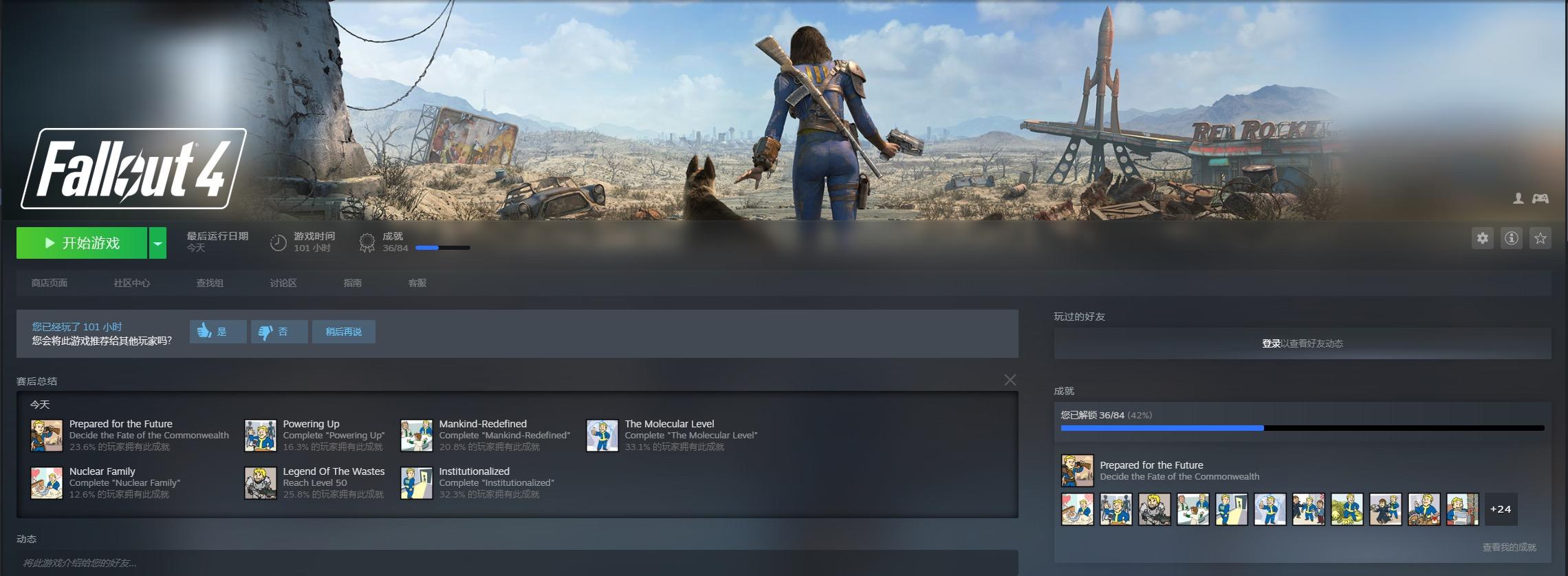1568x576 pixels.
Task: Open Mankind-Redefined achievement icon in 赛后总结
Action: [x=417, y=435]
